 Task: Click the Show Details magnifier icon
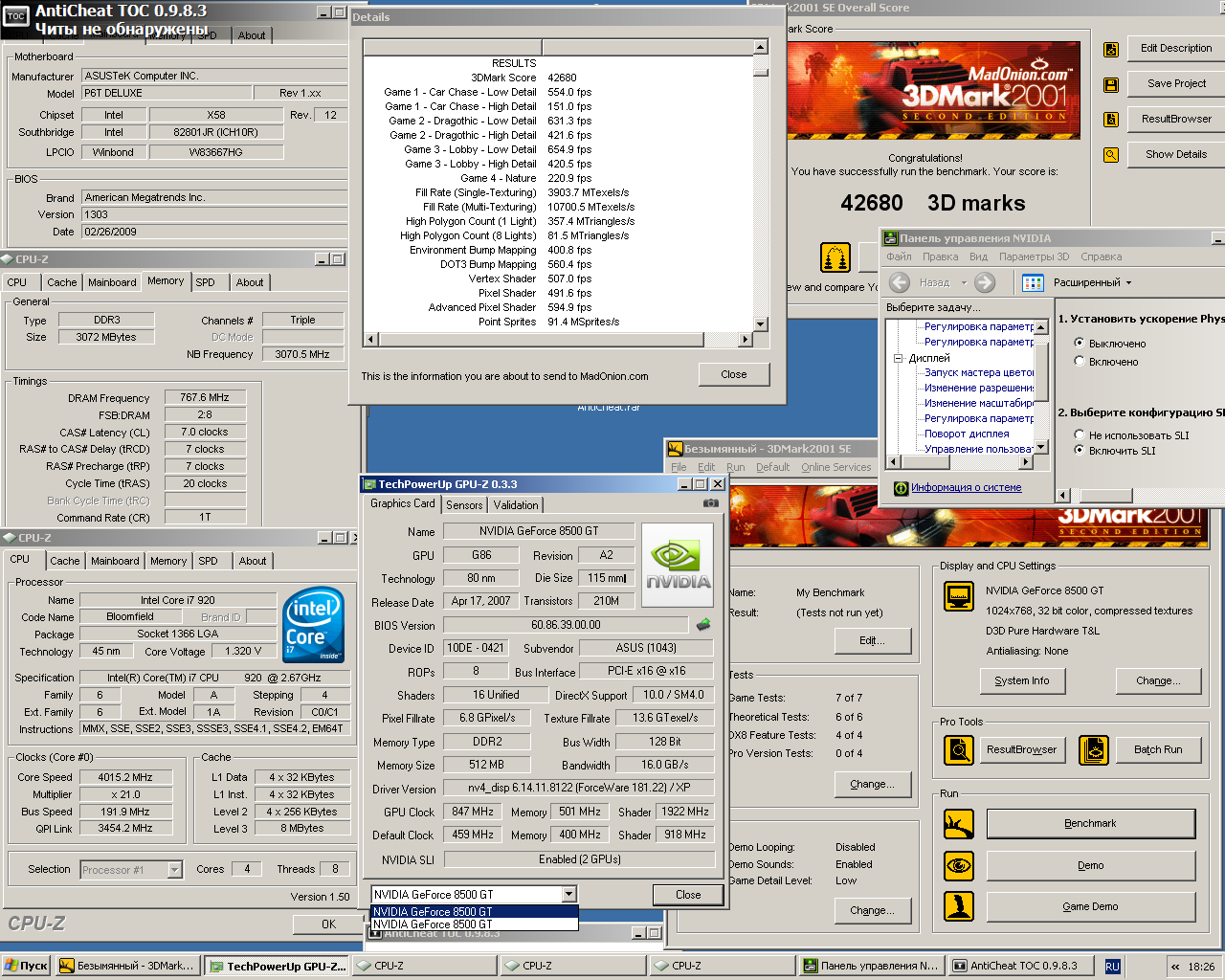(1111, 155)
